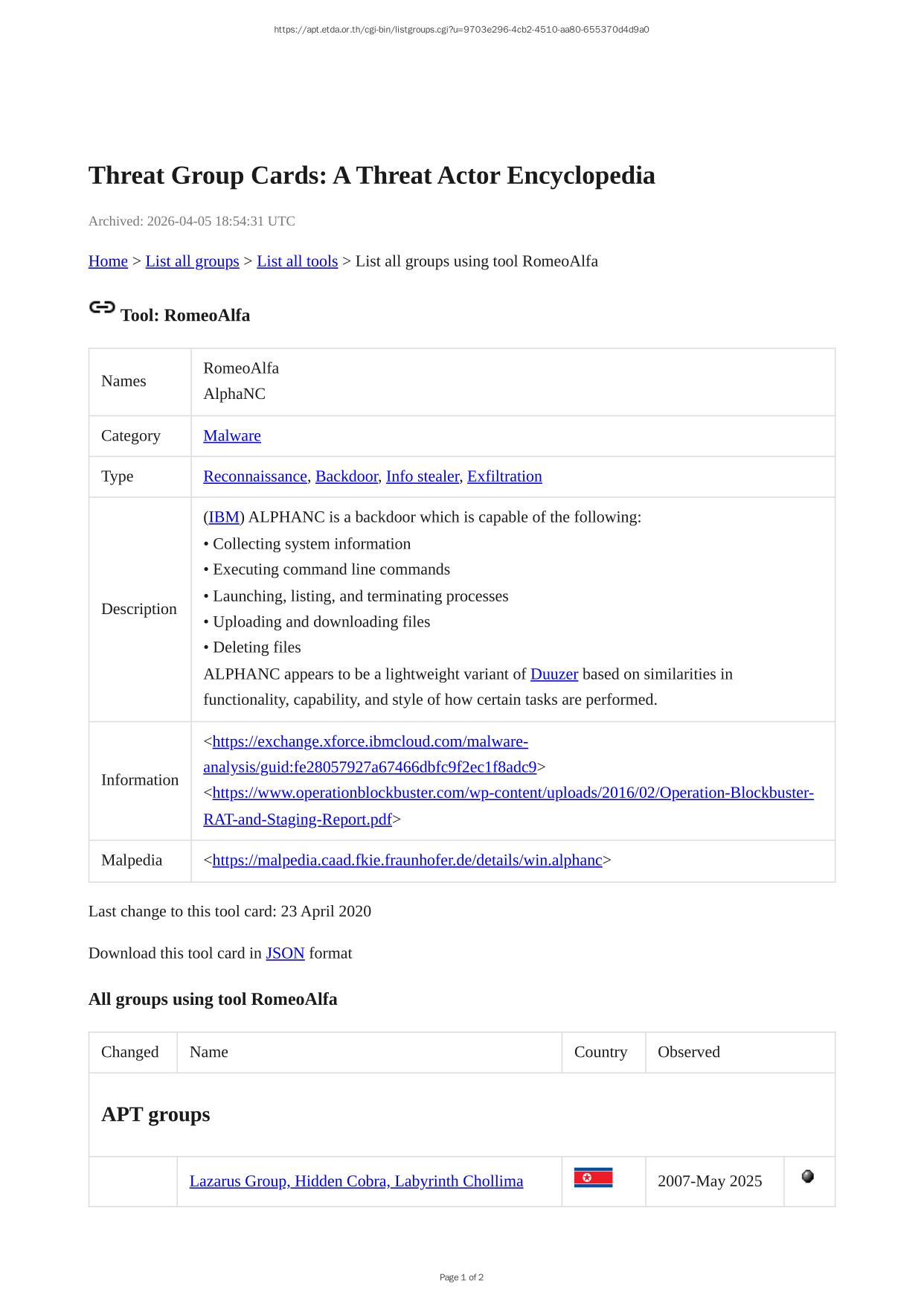Image resolution: width=924 pixels, height=1307 pixels.
Task: Open the Exfiltration type link
Action: tap(504, 476)
